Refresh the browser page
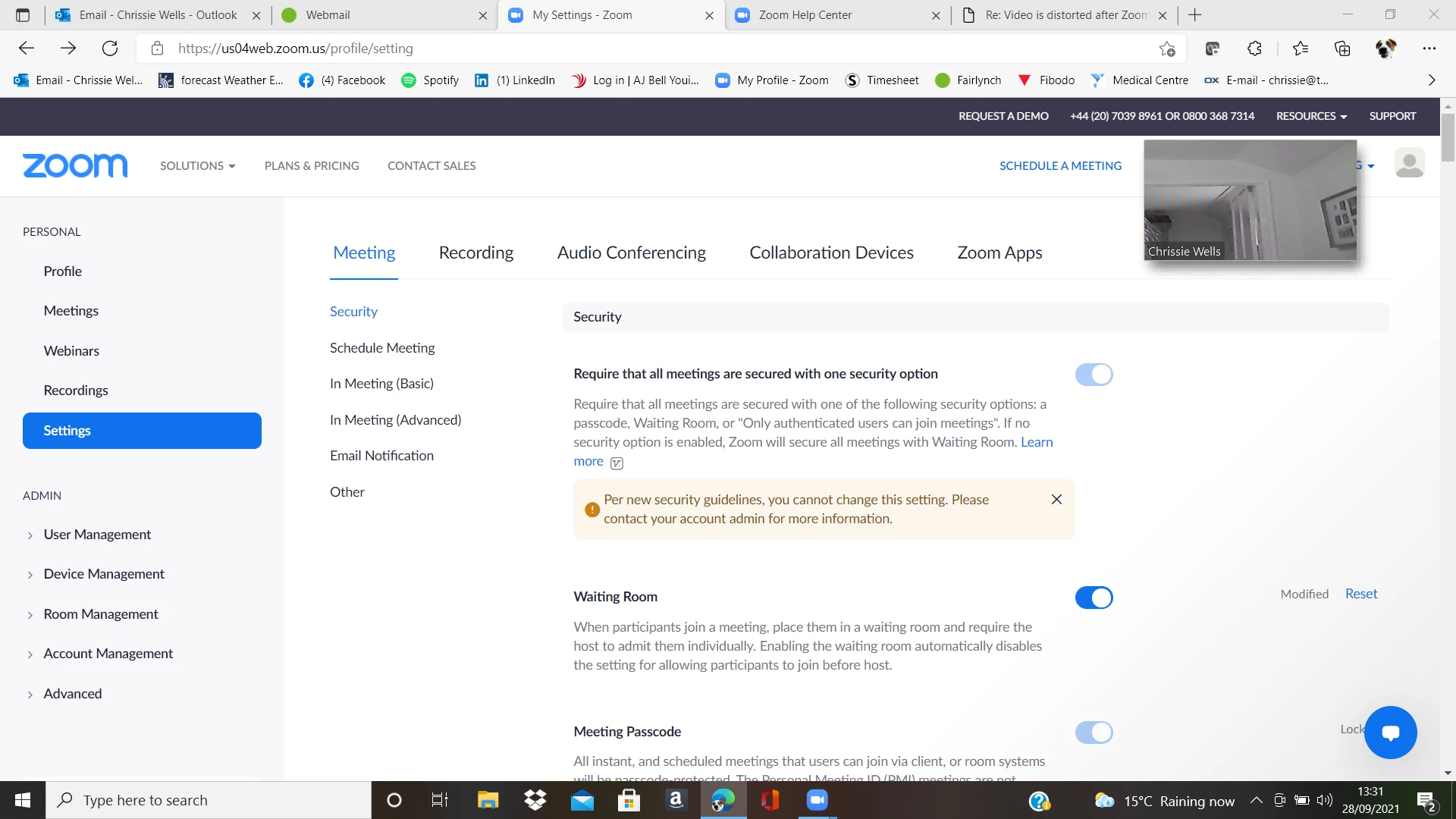This screenshot has height=819, width=1456. point(110,49)
